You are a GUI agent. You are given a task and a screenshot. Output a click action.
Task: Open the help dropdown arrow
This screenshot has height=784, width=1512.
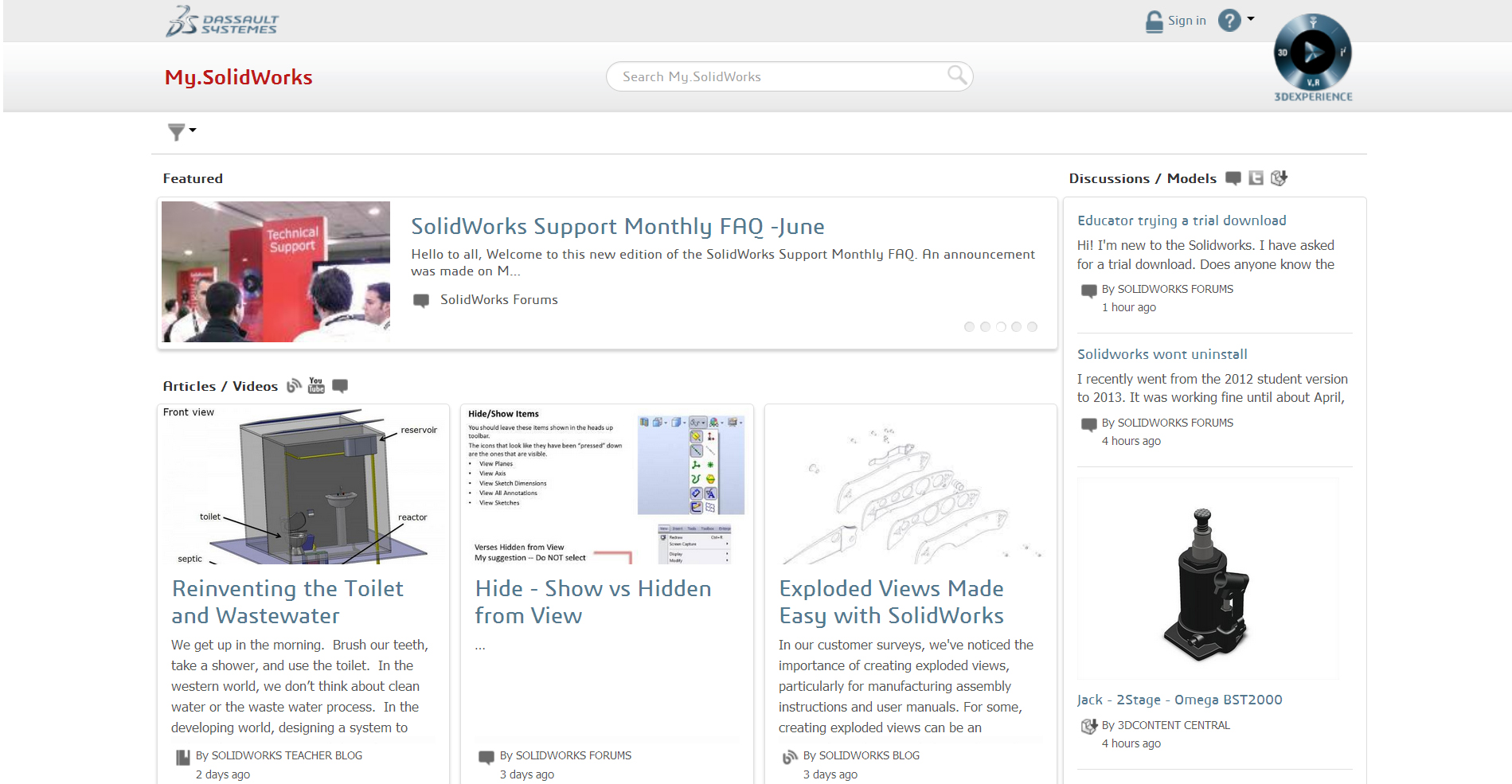[1251, 19]
